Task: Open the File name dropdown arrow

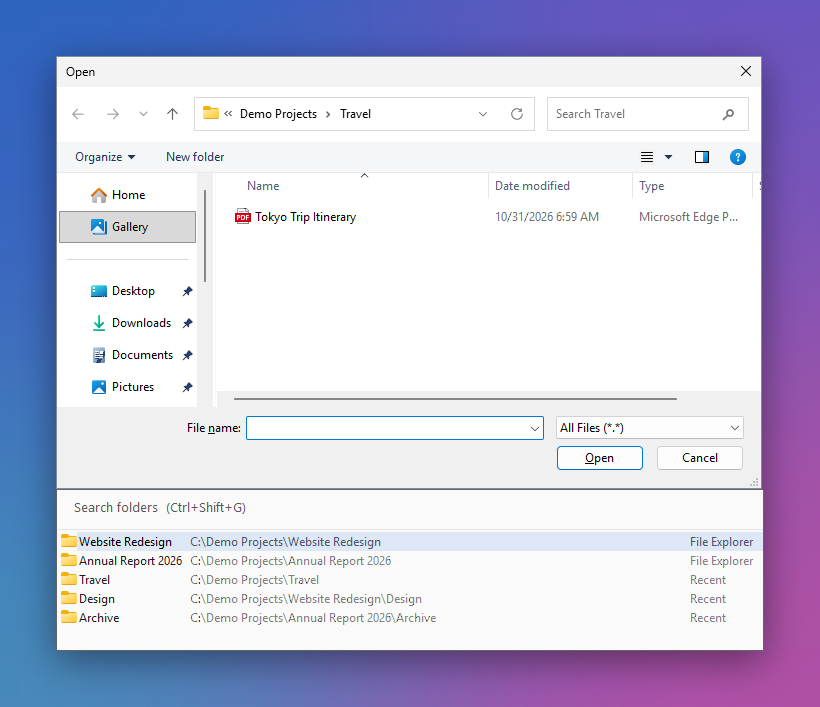Action: 534,428
